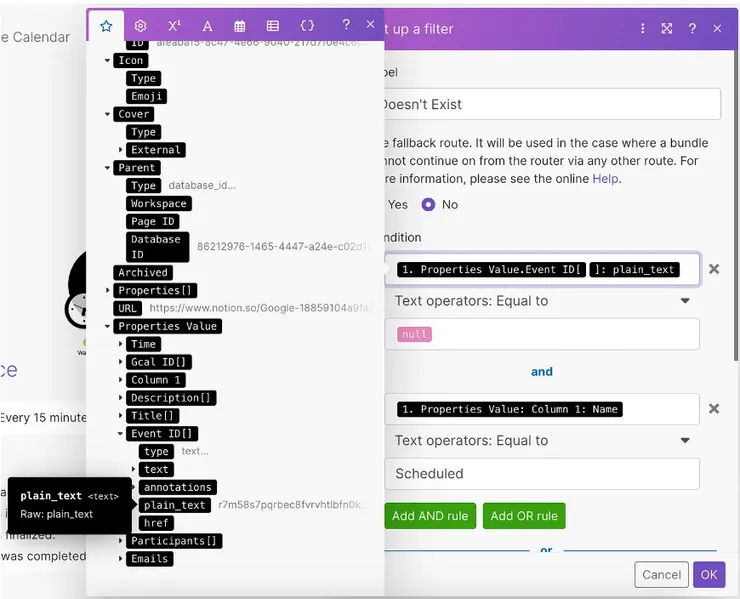Open help for the filter dialog
Screen dimensions: 740x599
click(x=692, y=29)
